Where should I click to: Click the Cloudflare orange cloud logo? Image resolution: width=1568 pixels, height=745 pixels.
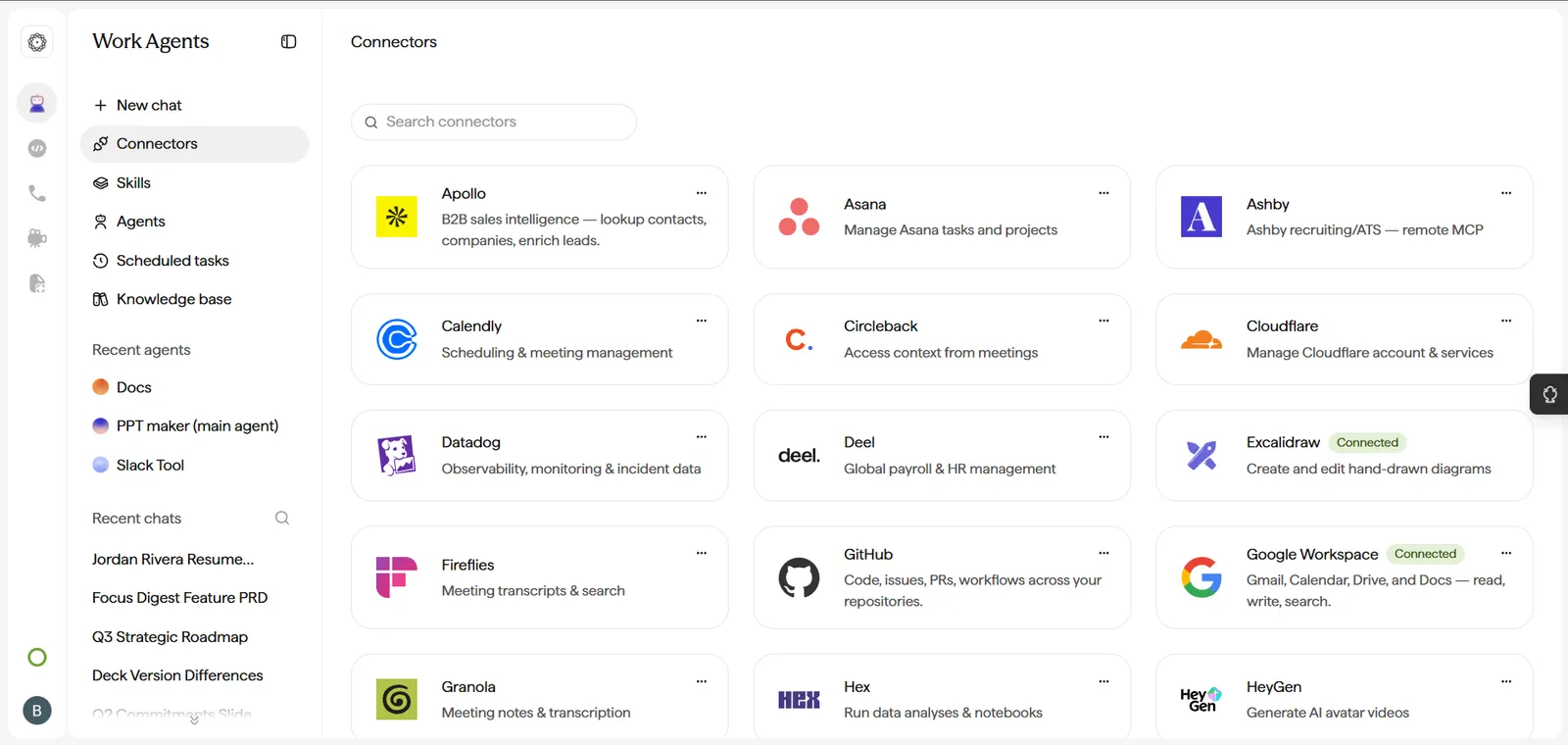(x=1201, y=339)
